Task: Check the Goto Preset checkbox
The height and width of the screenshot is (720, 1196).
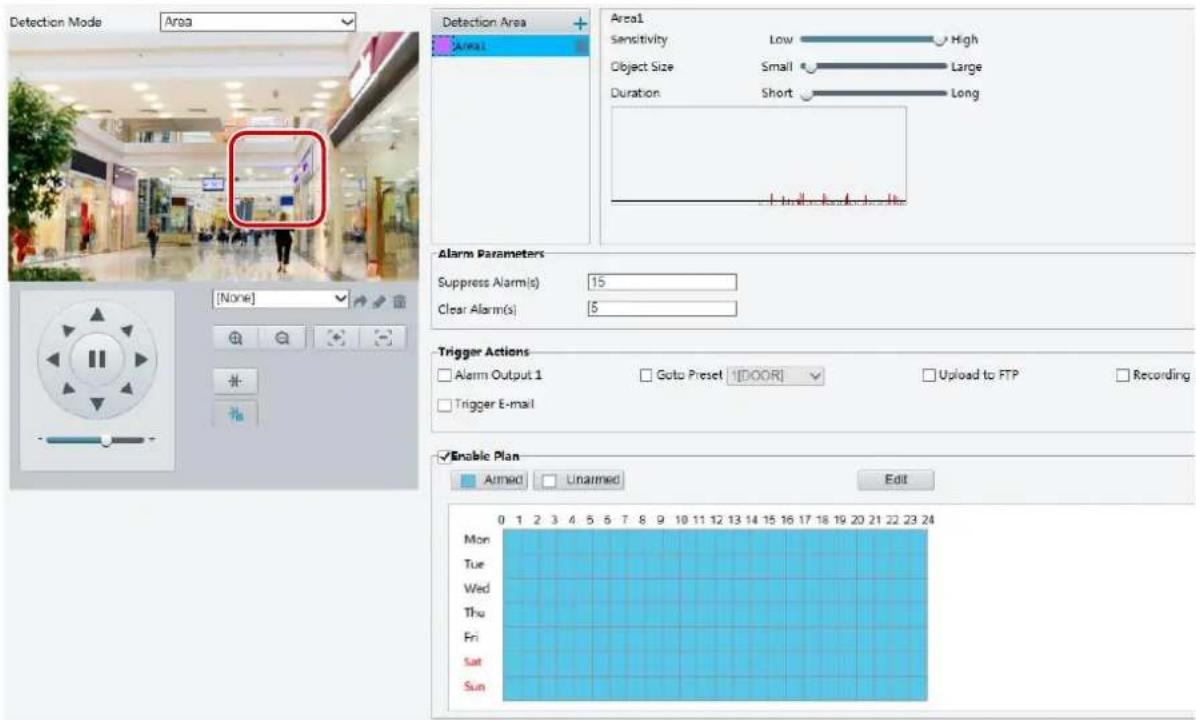Action: coord(646,375)
